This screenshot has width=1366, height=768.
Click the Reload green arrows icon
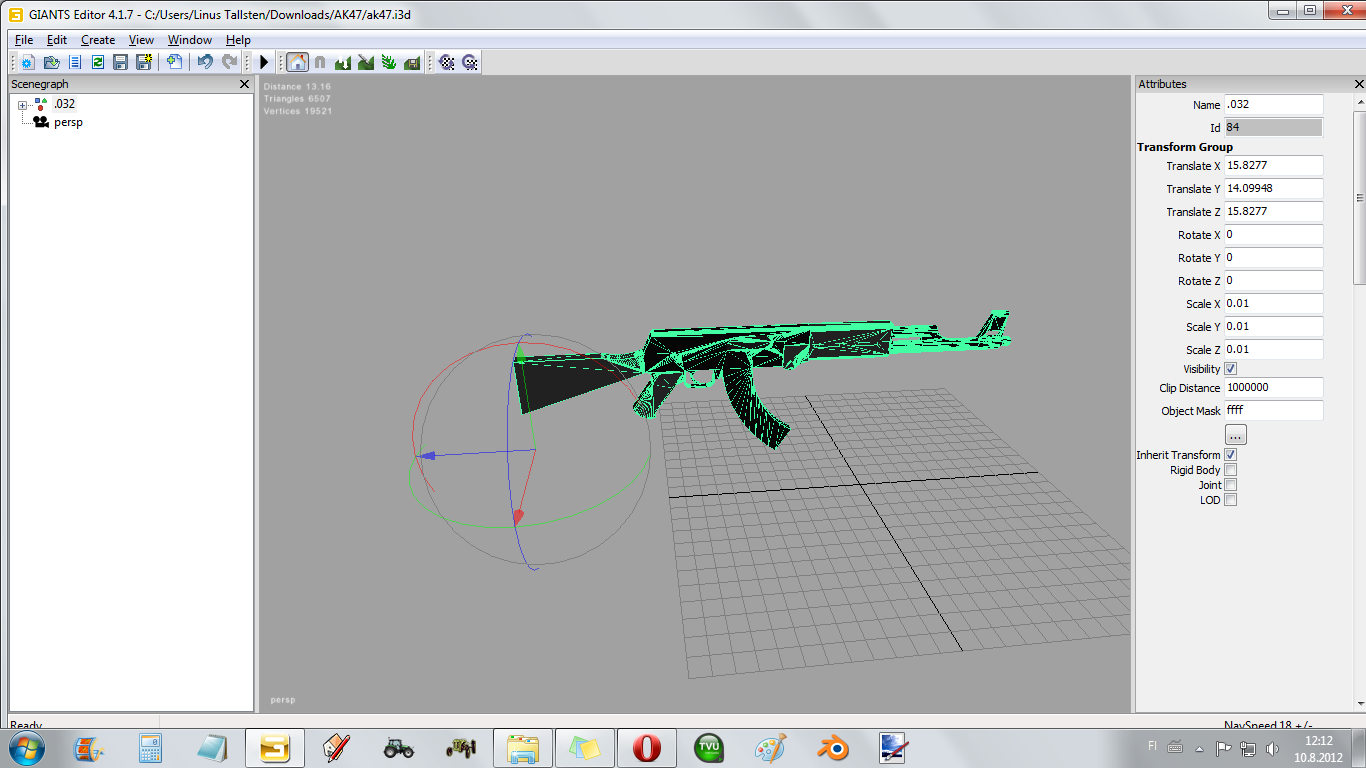coord(97,62)
